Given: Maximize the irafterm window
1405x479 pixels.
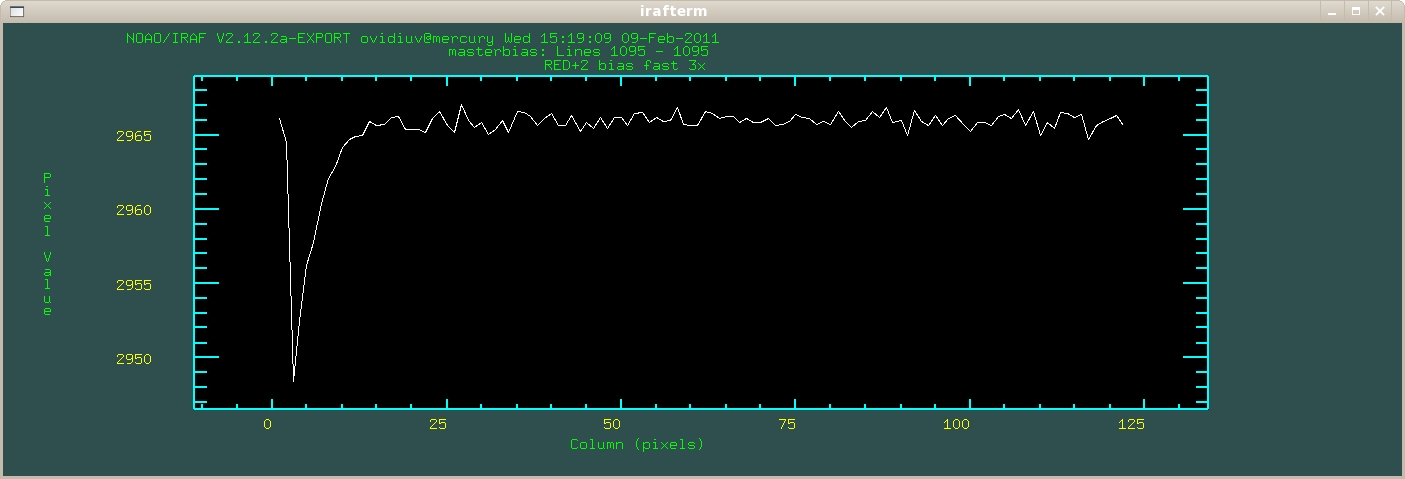Looking at the screenshot, I should pyautogui.click(x=1356, y=10).
